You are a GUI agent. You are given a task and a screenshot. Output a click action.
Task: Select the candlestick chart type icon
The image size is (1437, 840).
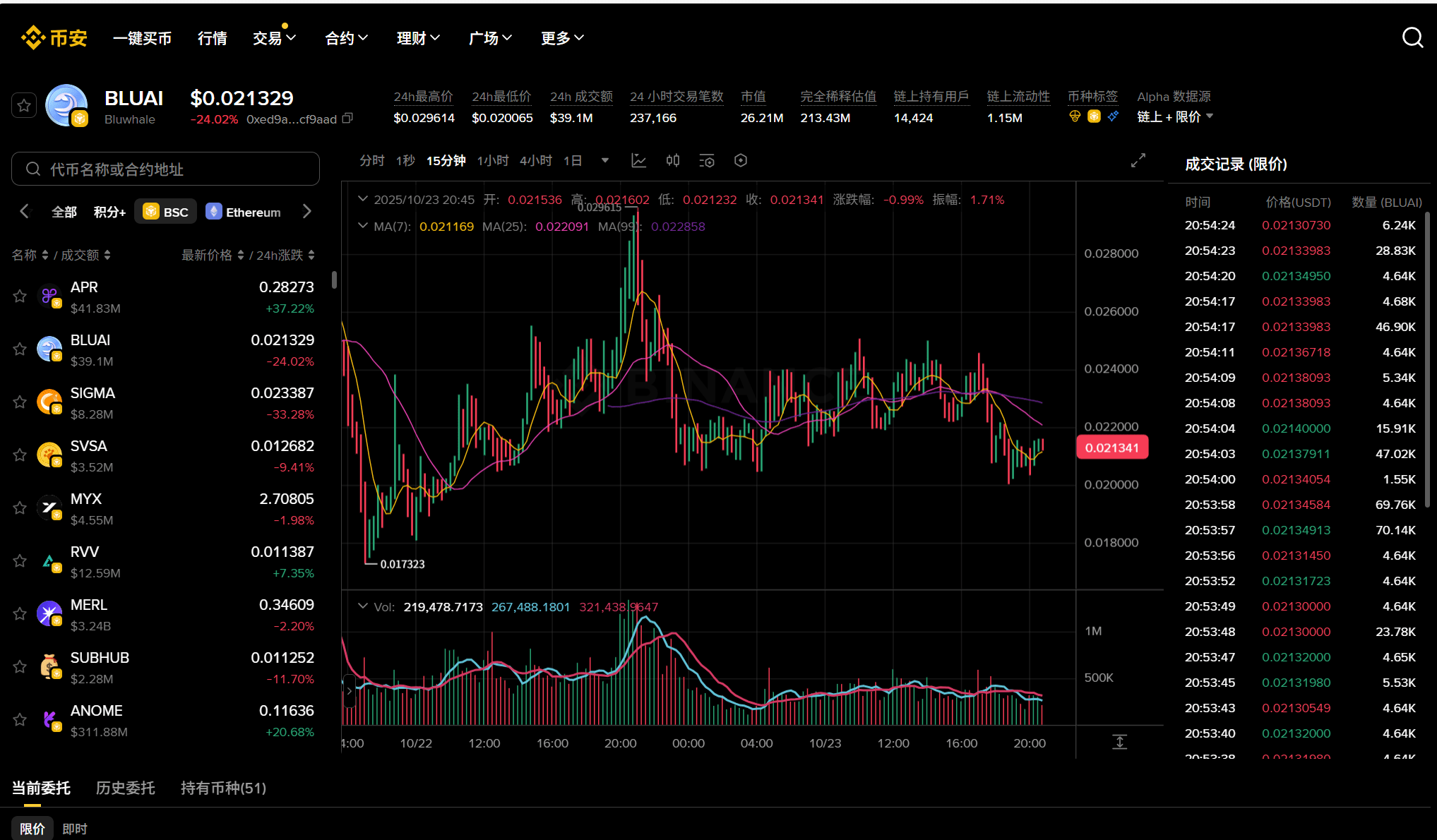(x=672, y=161)
